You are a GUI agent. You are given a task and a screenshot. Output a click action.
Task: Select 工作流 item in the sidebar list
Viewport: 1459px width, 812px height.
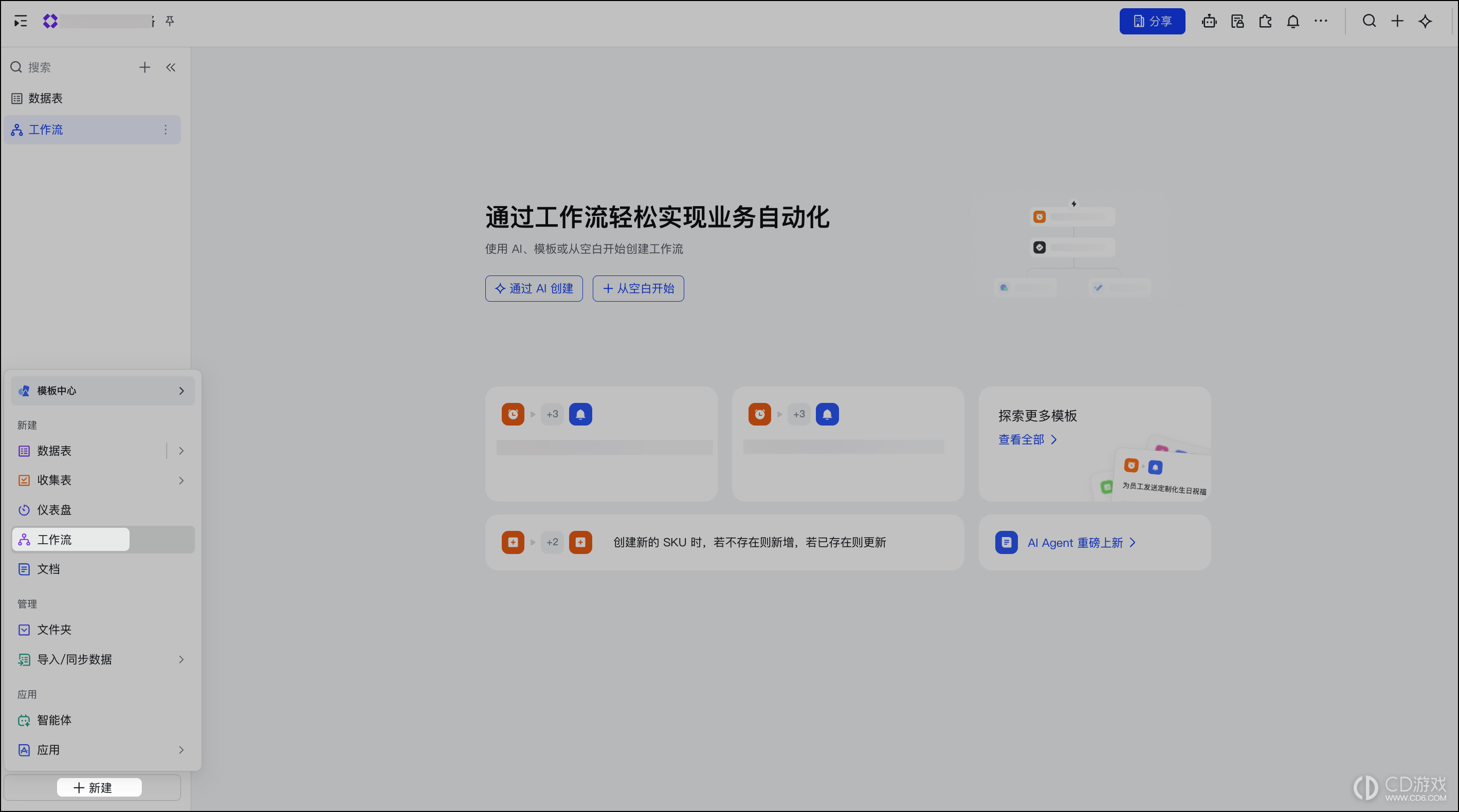(x=93, y=130)
